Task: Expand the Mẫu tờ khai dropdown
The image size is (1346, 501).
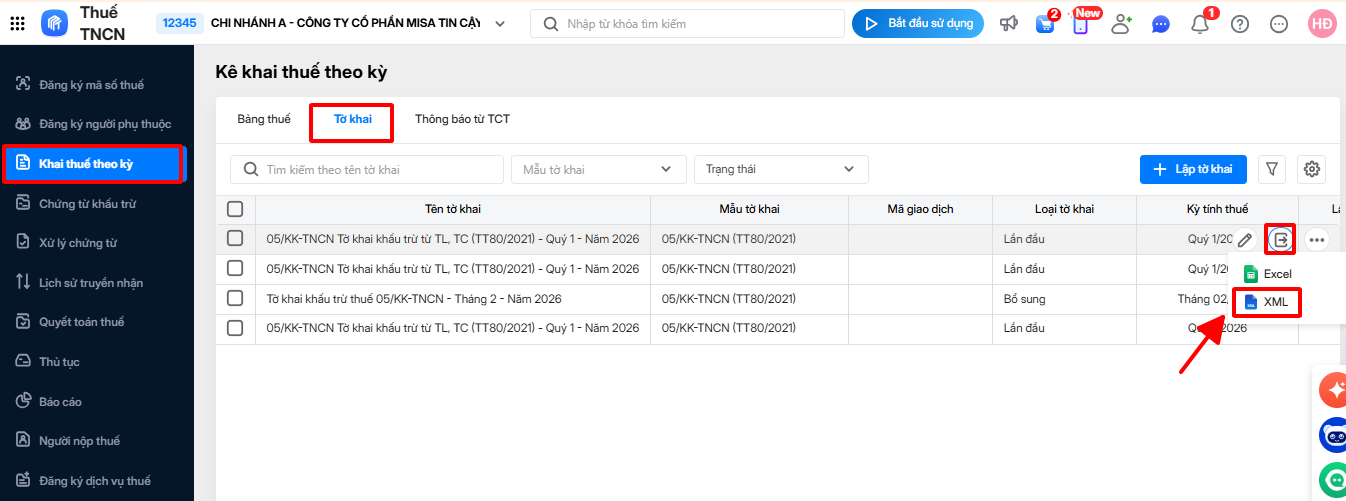Action: click(598, 170)
